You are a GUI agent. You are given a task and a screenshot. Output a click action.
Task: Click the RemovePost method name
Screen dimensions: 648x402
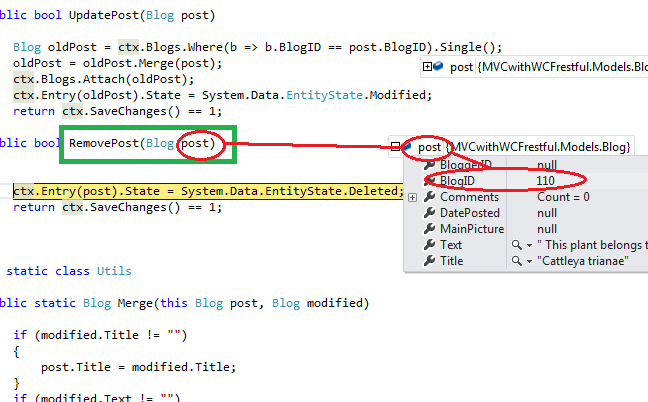tap(104, 143)
